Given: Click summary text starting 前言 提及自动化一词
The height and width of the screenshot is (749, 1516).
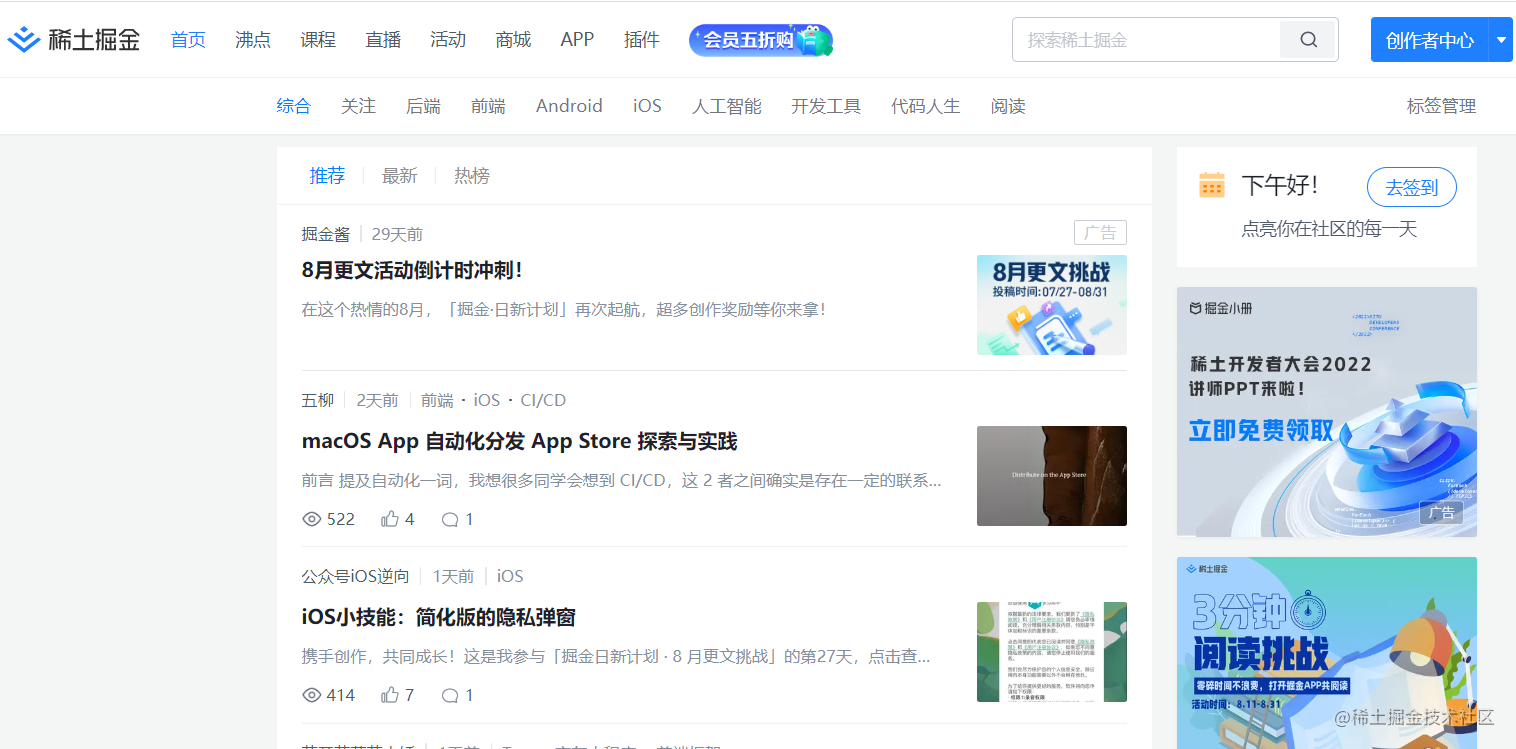Looking at the screenshot, I should (x=621, y=481).
